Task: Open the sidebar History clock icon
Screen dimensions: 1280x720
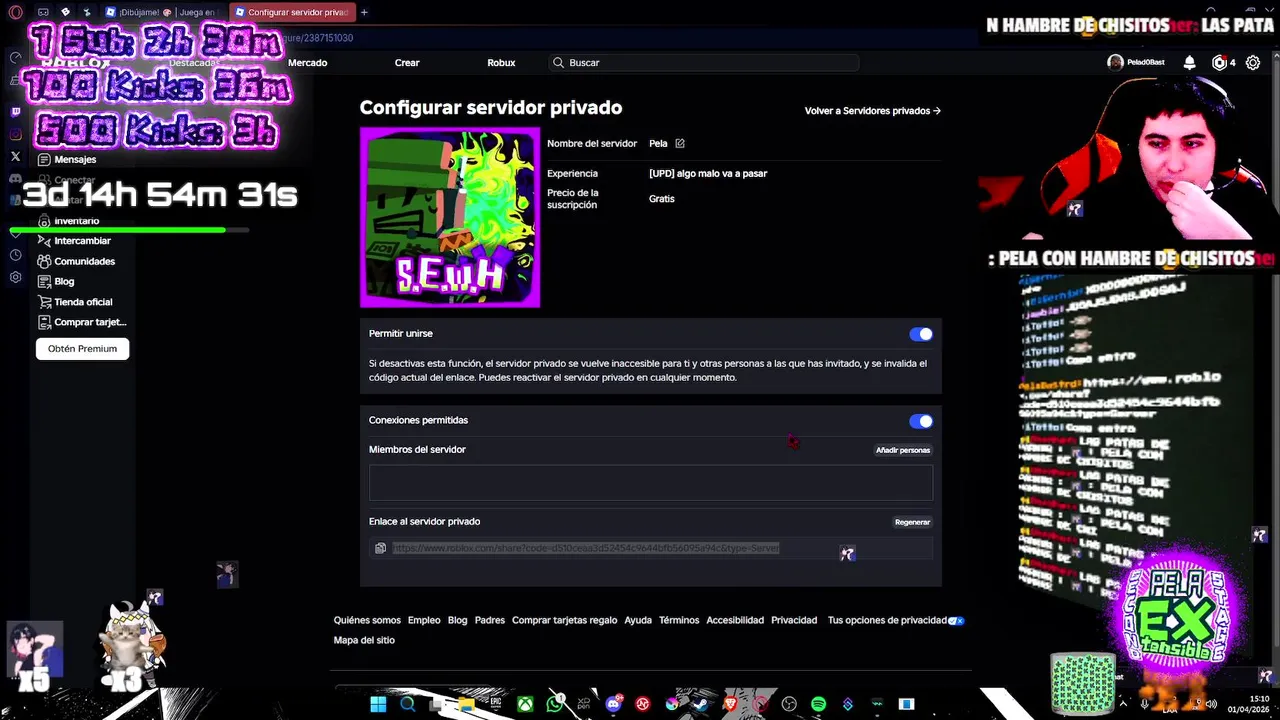Action: [15, 254]
